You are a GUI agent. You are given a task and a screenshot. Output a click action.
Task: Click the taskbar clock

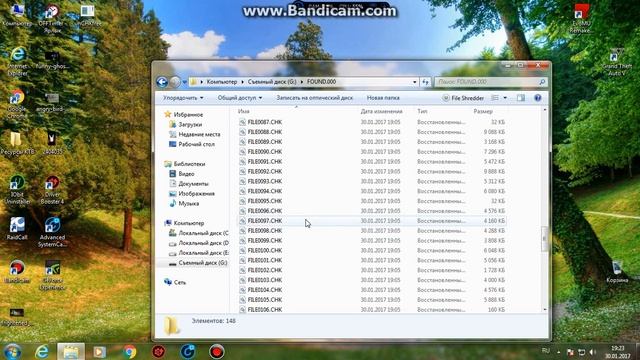coord(618,352)
